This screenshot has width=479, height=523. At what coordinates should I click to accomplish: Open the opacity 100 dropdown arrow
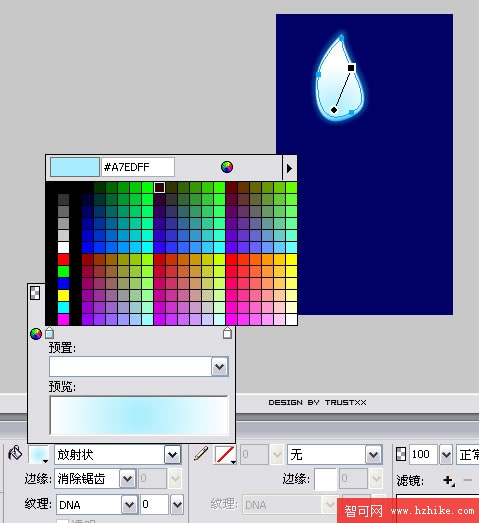(x=446, y=454)
